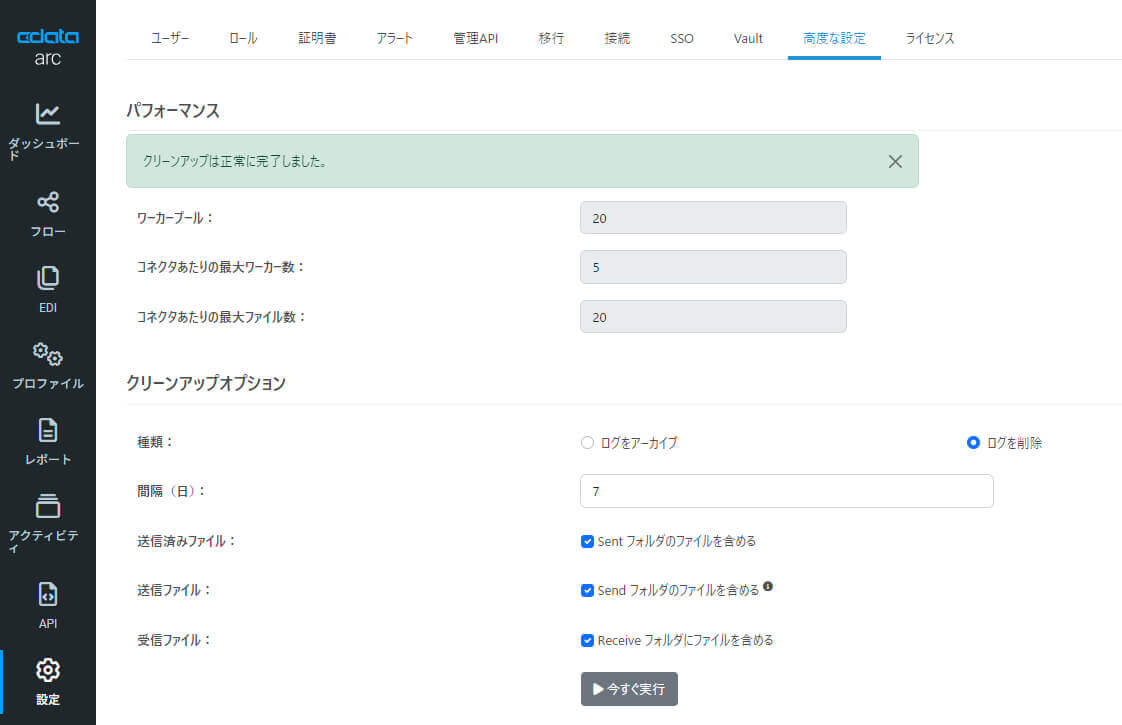Open the フロー flow icon in sidebar
Screen dimensions: 1122x725
47,202
